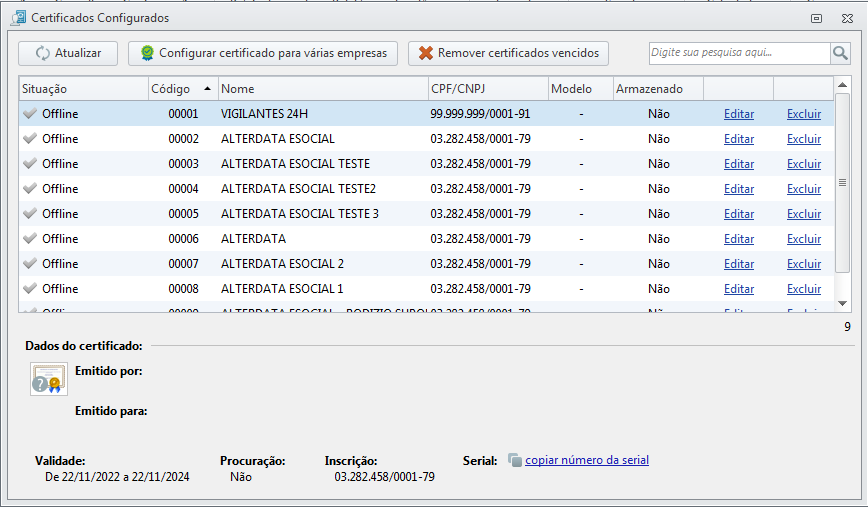This screenshot has width=868, height=507.
Task: Excluir the row with code 00006
Action: pyautogui.click(x=804, y=239)
